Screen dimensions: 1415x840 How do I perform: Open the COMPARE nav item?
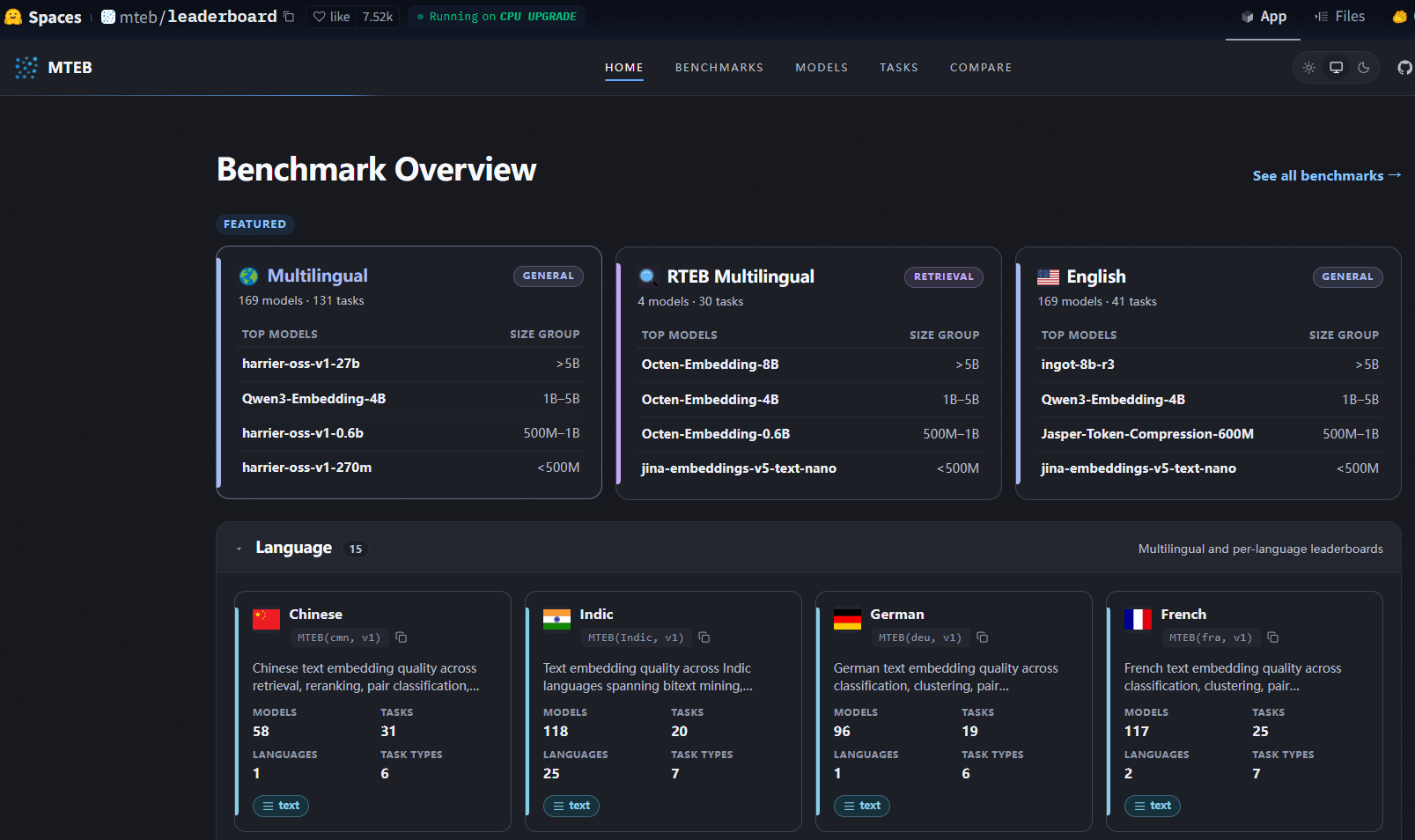tap(980, 68)
